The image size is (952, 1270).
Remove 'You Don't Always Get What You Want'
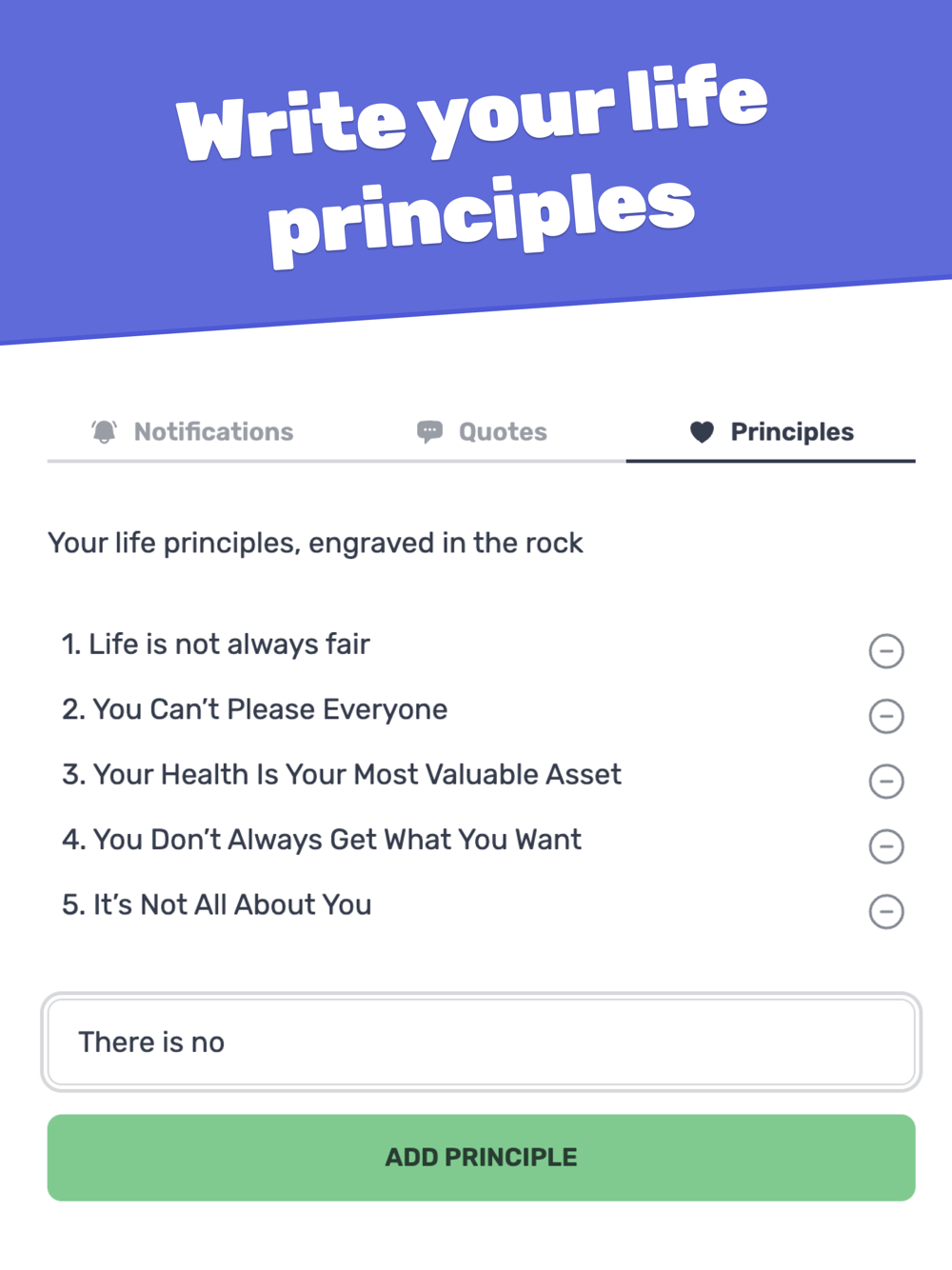click(886, 846)
